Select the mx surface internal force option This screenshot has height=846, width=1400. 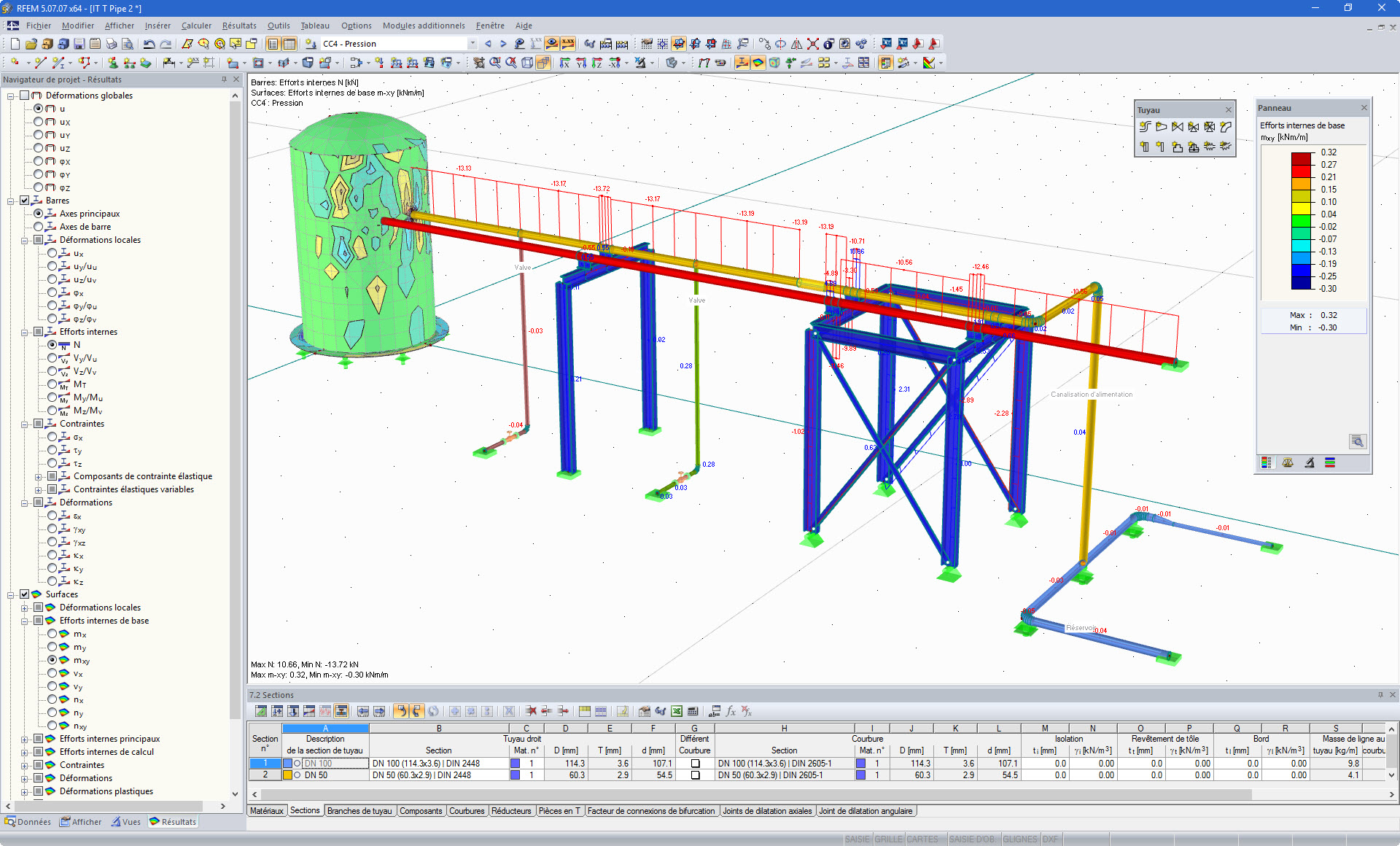pos(52,634)
